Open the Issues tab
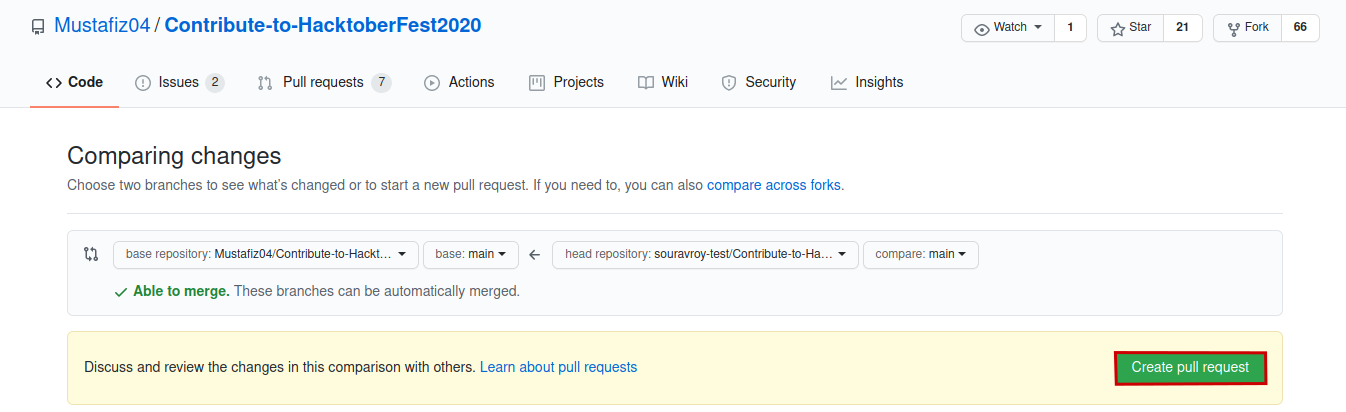The image size is (1346, 412). point(179,82)
